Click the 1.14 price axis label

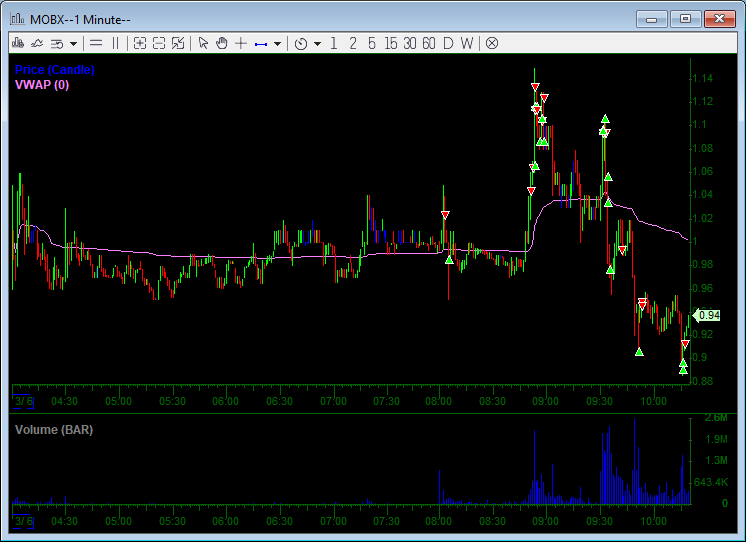[703, 79]
